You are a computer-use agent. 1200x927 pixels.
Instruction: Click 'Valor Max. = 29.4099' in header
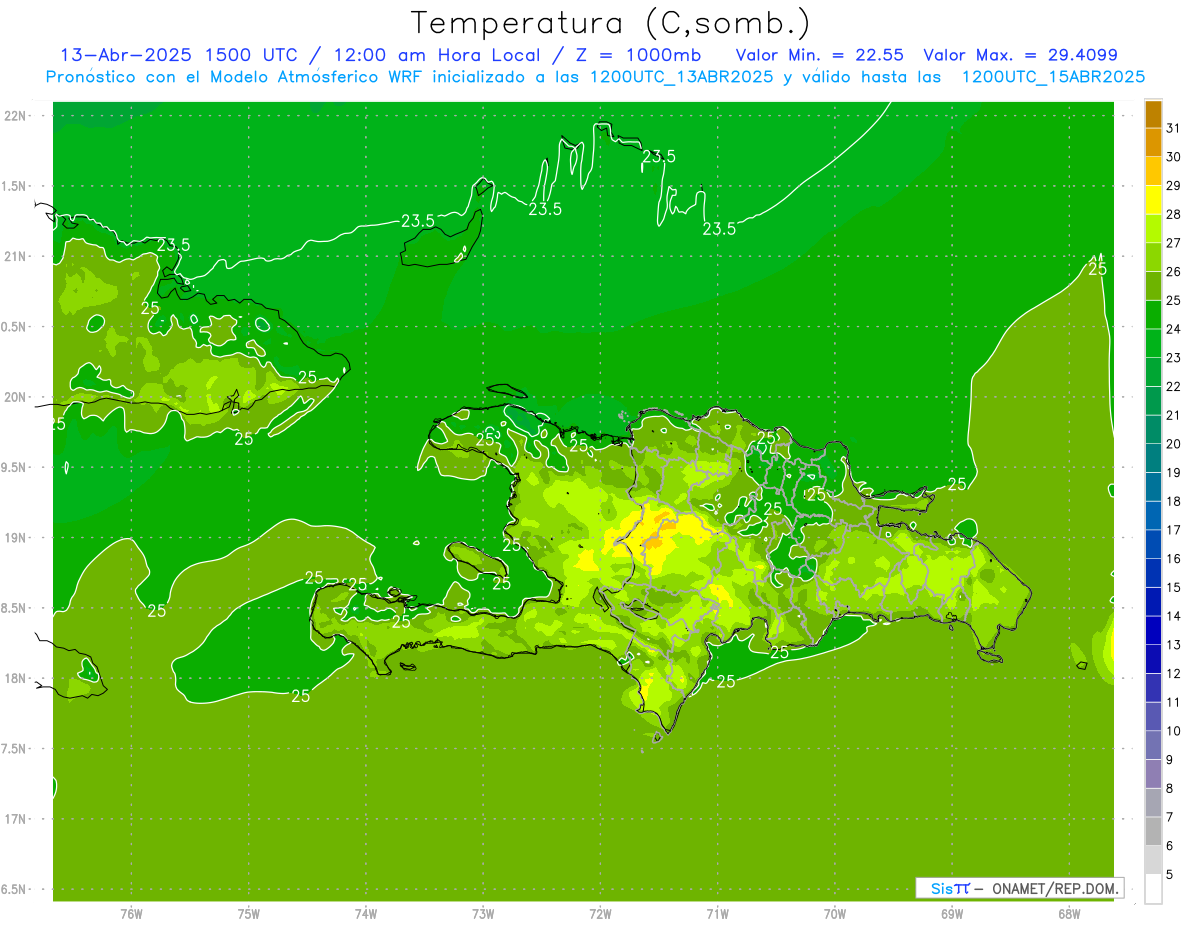pos(1021,55)
